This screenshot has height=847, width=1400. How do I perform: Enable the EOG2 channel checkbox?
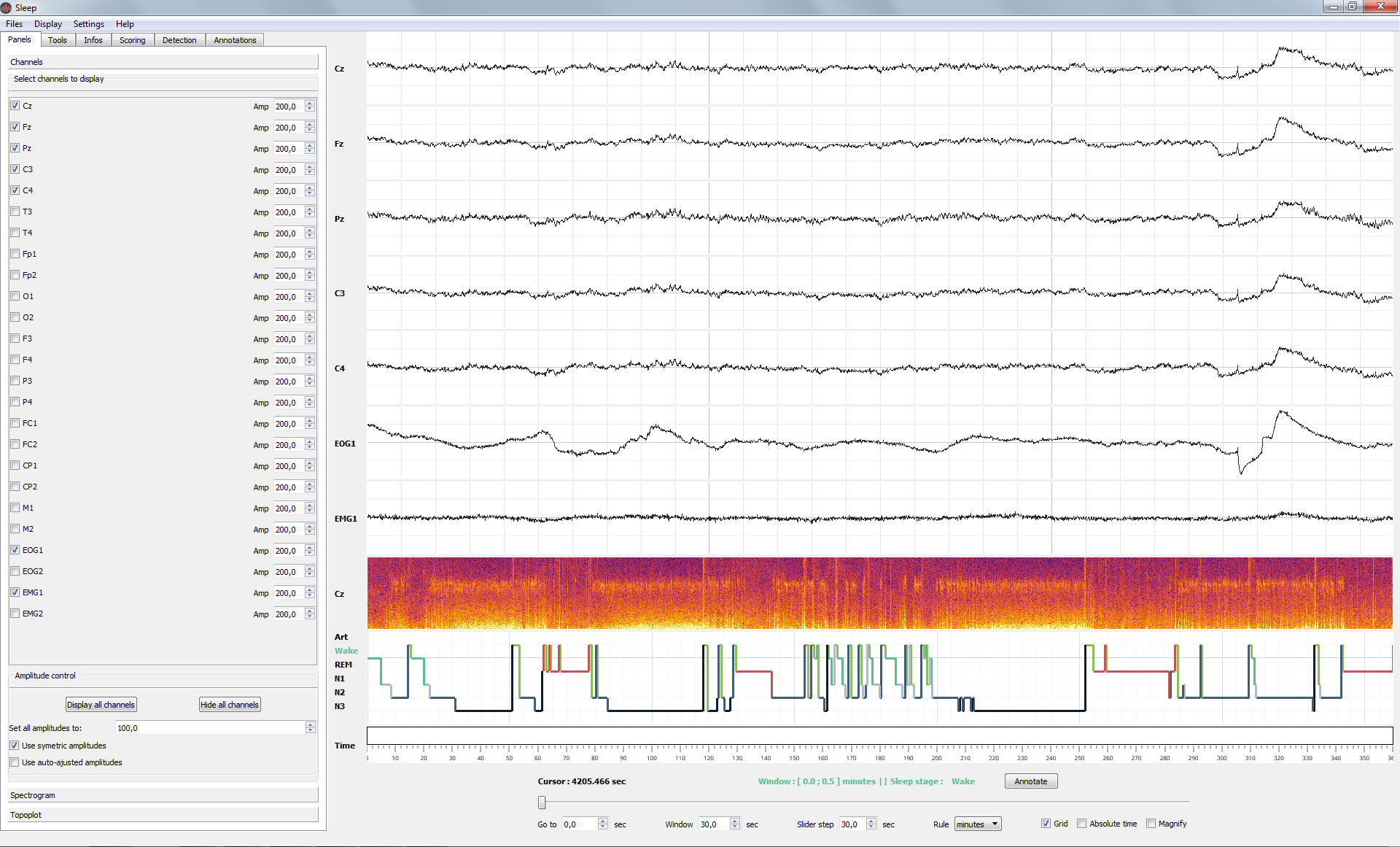(x=15, y=571)
